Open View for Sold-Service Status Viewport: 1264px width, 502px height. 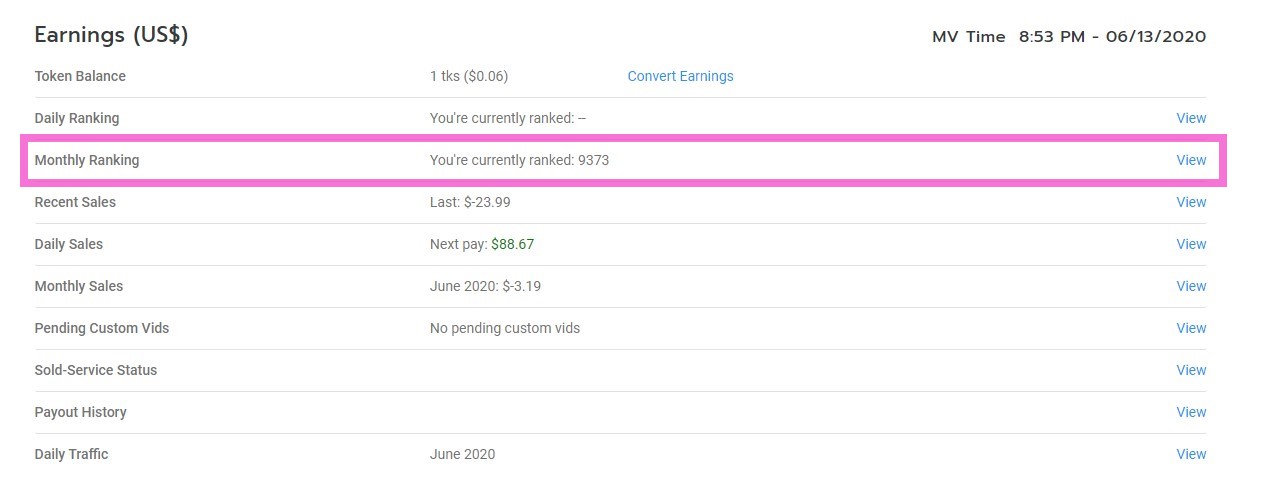tap(1190, 370)
